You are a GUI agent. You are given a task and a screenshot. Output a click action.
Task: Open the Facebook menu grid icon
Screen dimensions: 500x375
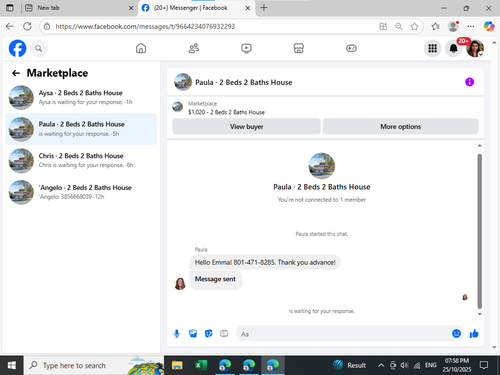click(432, 49)
